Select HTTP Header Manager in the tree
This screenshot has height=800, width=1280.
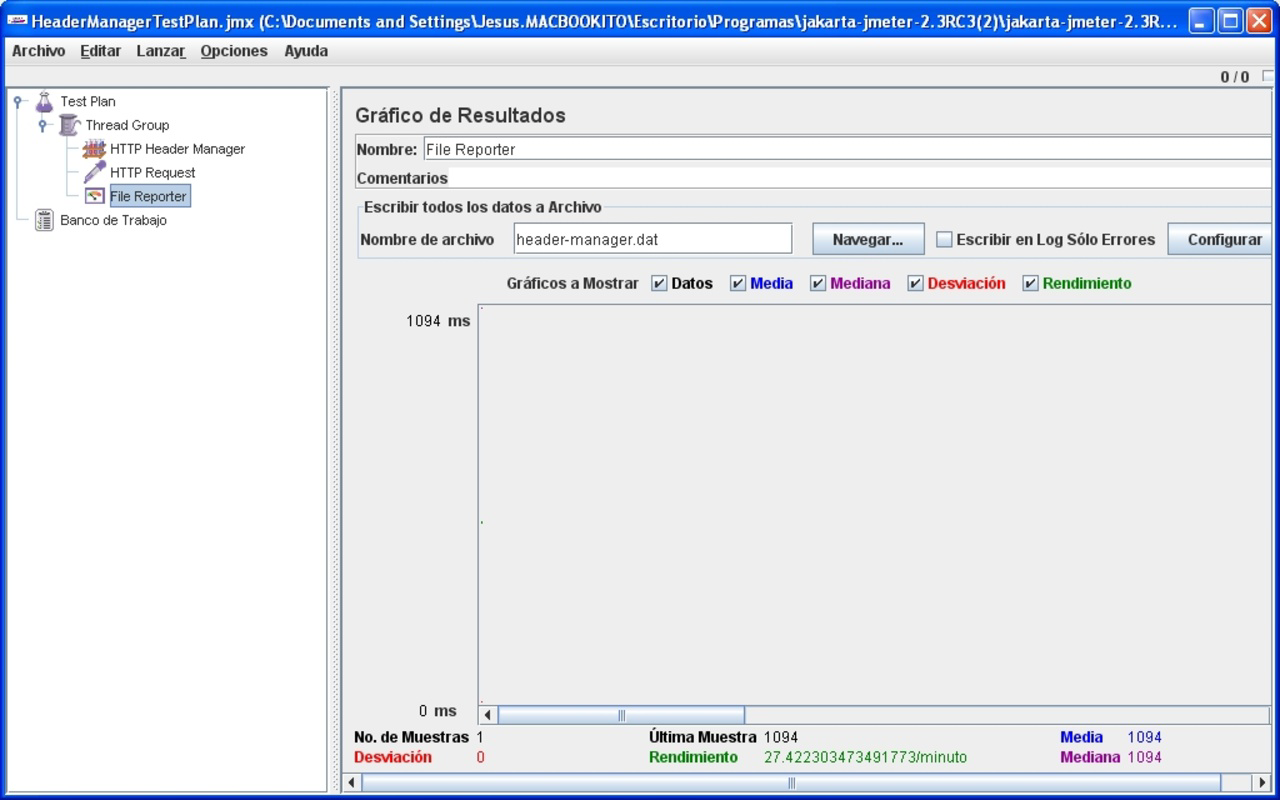(x=177, y=149)
